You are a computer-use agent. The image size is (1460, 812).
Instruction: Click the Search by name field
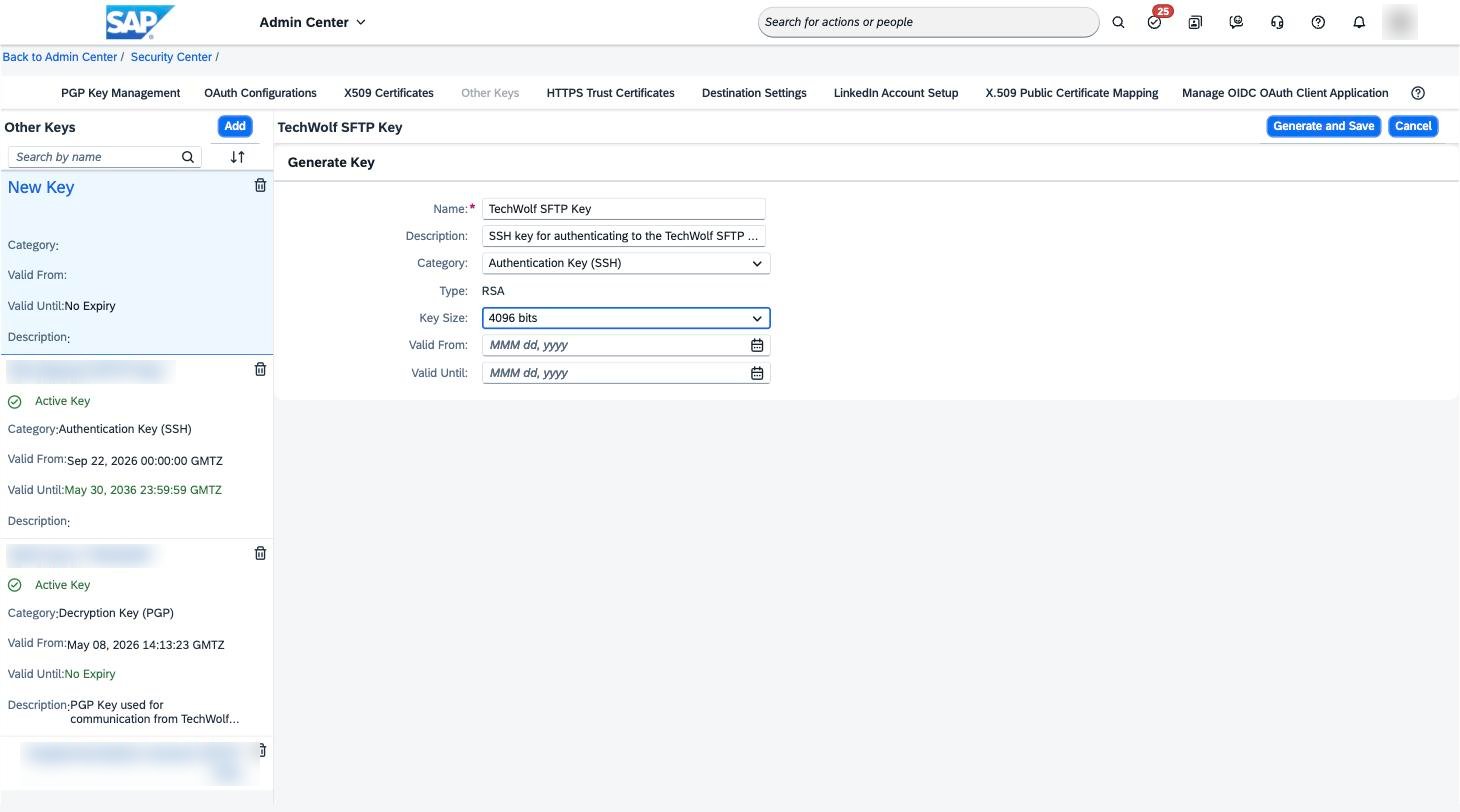(104, 157)
